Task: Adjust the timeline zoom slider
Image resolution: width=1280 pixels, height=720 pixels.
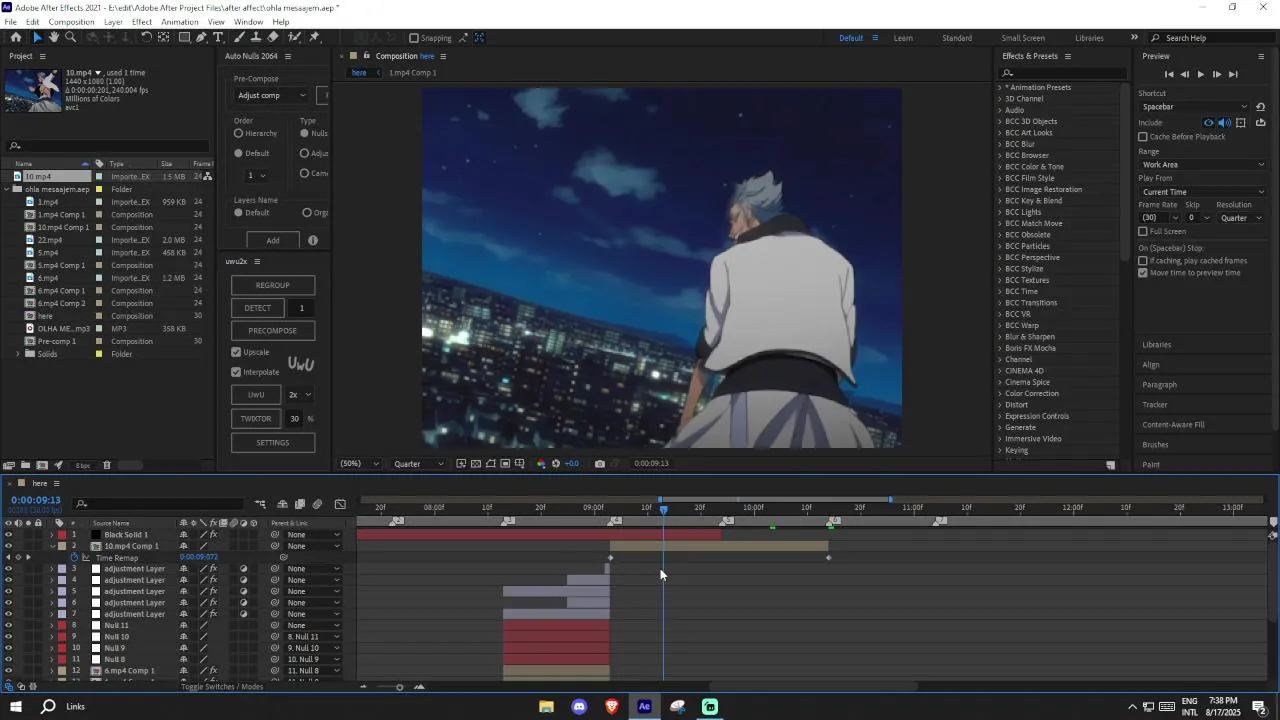Action: tap(399, 687)
